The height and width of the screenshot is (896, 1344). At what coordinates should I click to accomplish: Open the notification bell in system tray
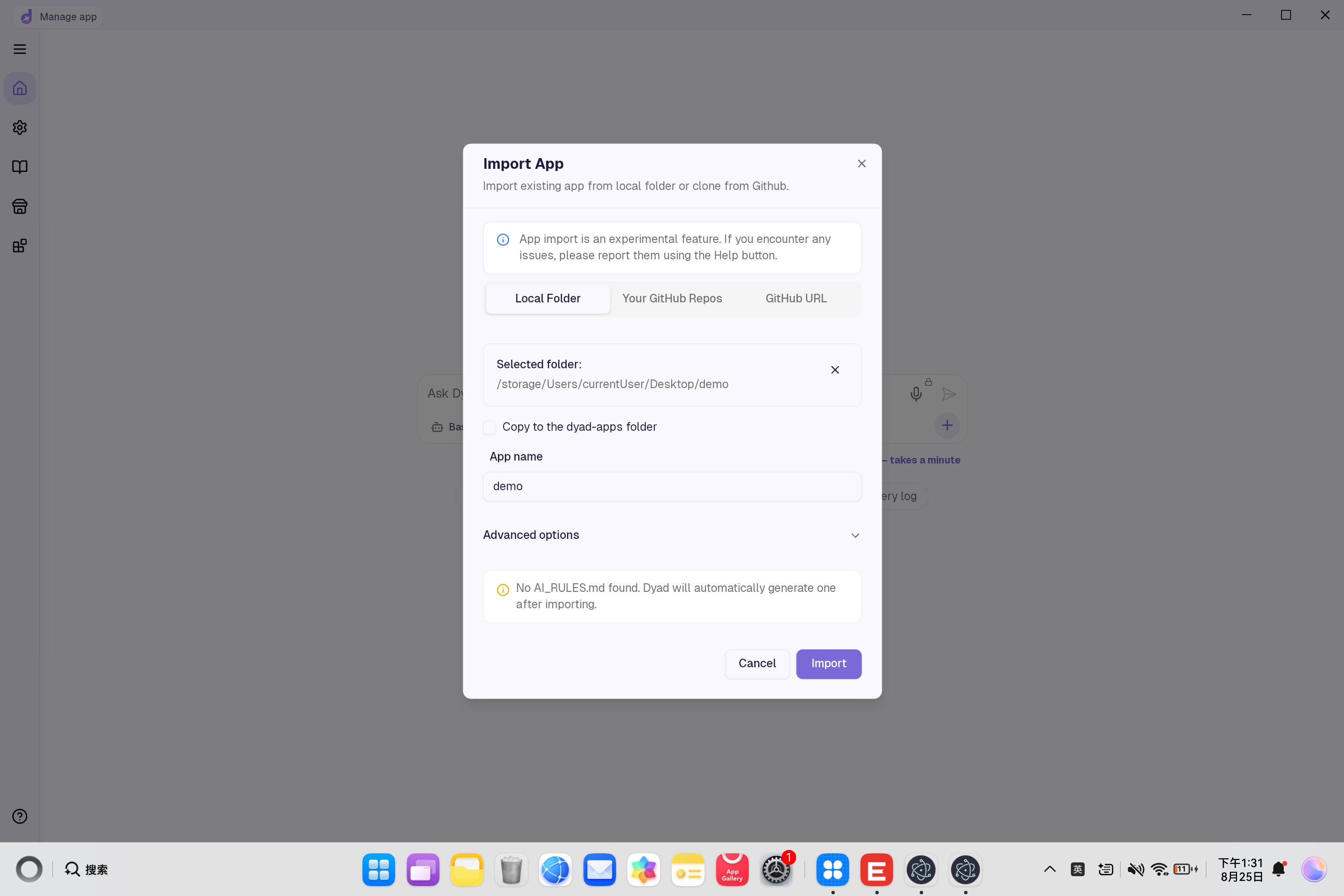[x=1279, y=869]
